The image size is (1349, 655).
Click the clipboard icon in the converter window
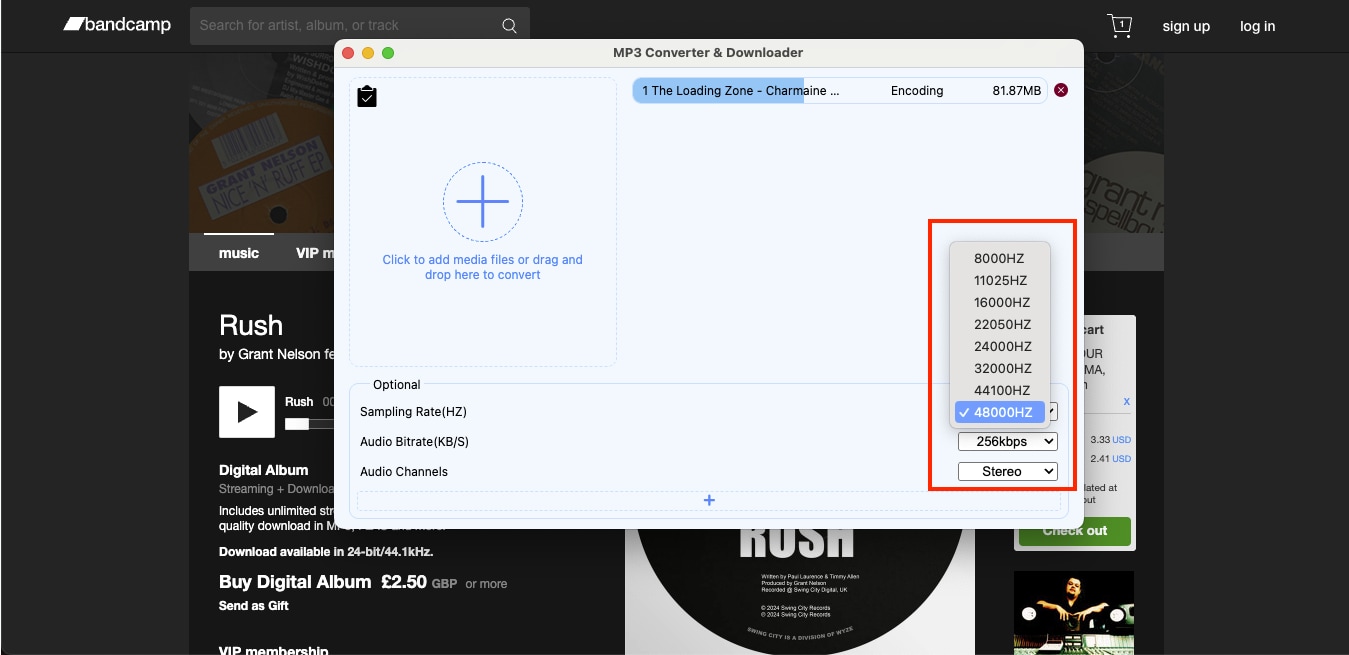pos(366,95)
